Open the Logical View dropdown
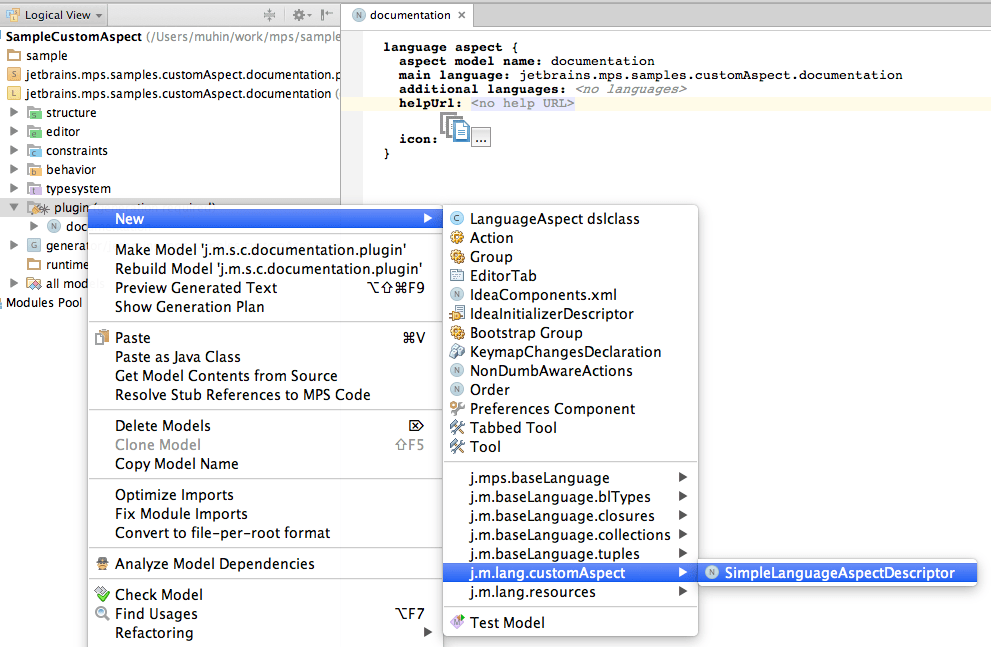This screenshot has width=991, height=647. pyautogui.click(x=54, y=15)
